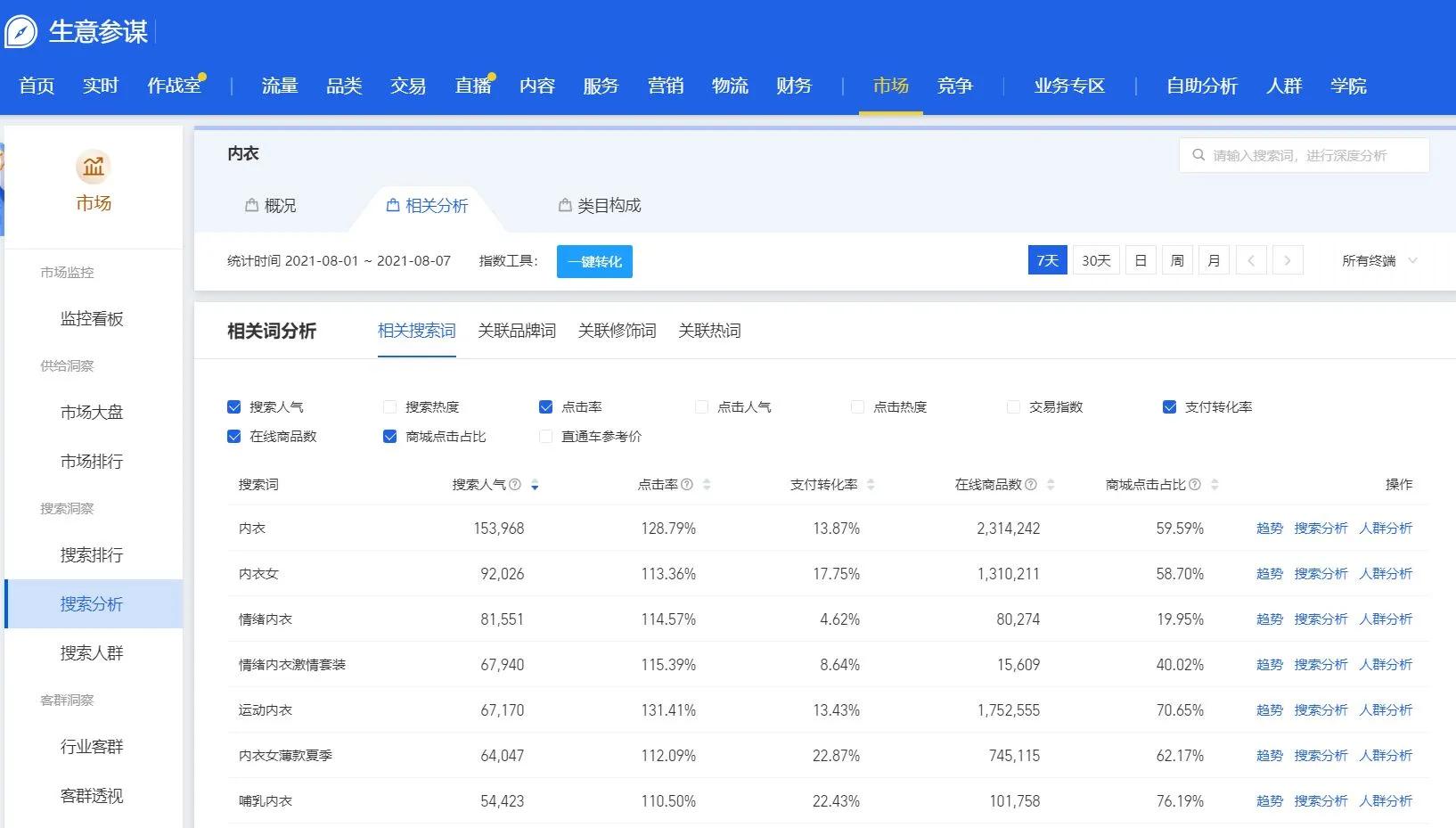Viewport: 1456px width, 828px height.
Task: Uncheck the 点击率 checkbox
Action: tap(546, 407)
